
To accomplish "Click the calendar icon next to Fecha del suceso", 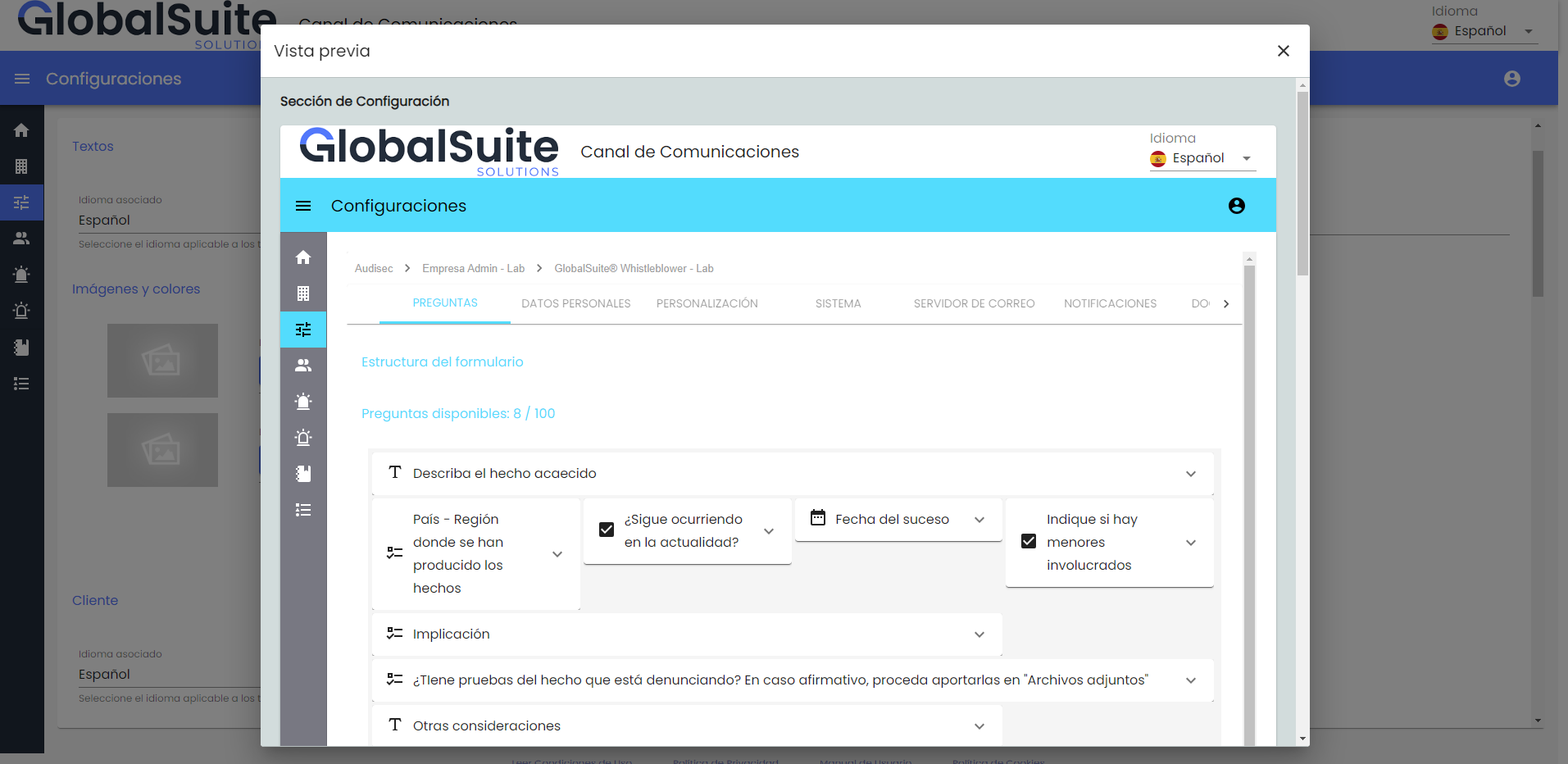I will (817, 518).
